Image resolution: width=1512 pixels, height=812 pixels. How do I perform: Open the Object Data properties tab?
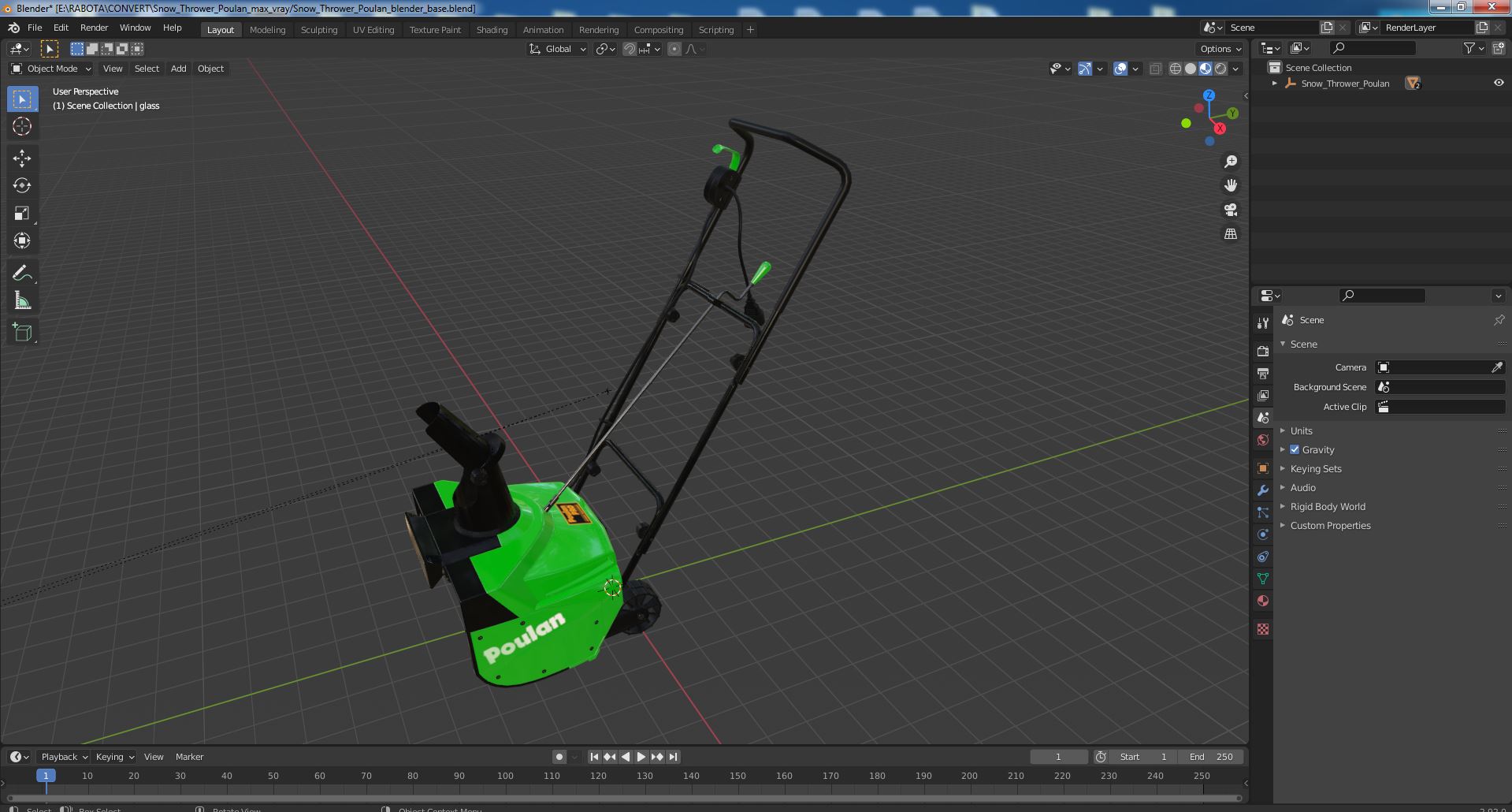click(1263, 579)
